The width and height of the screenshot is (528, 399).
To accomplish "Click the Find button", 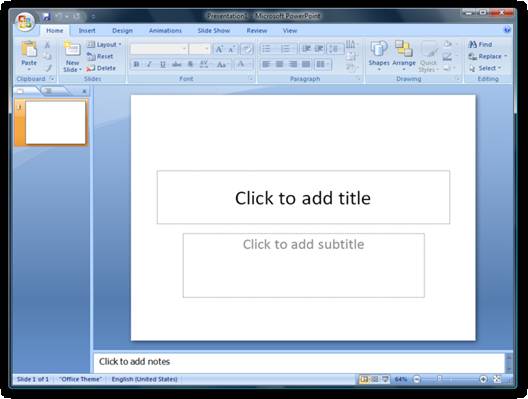I will [x=481, y=44].
